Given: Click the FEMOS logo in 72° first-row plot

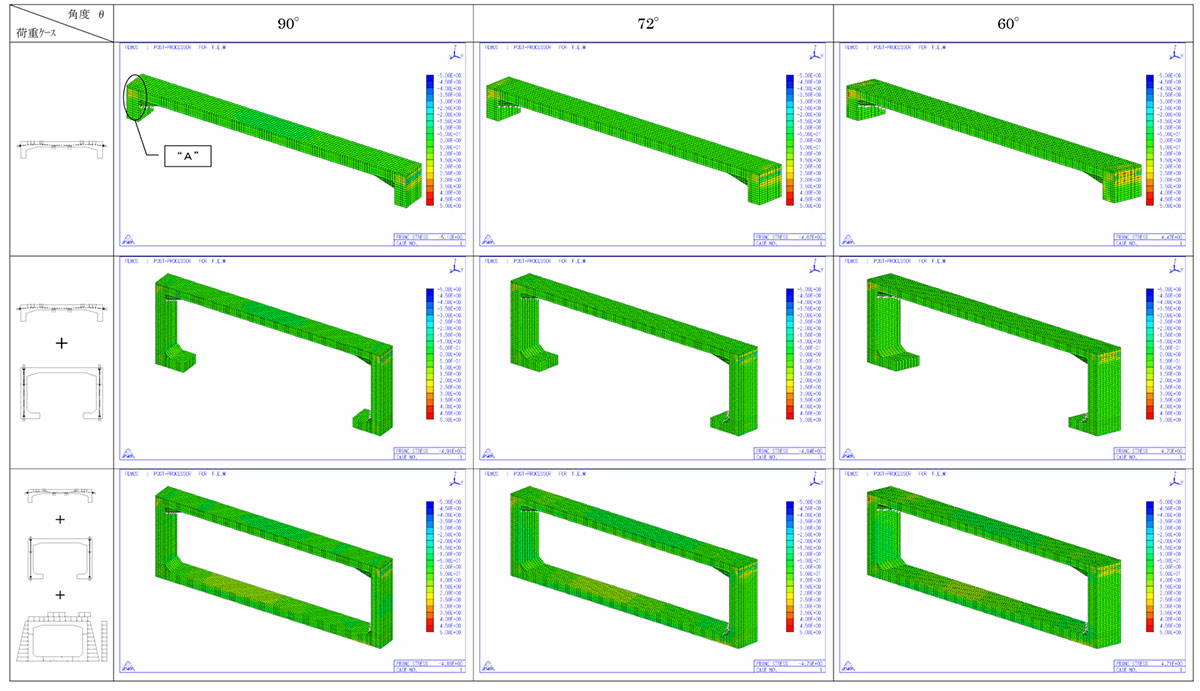Looking at the screenshot, I should click(x=487, y=240).
